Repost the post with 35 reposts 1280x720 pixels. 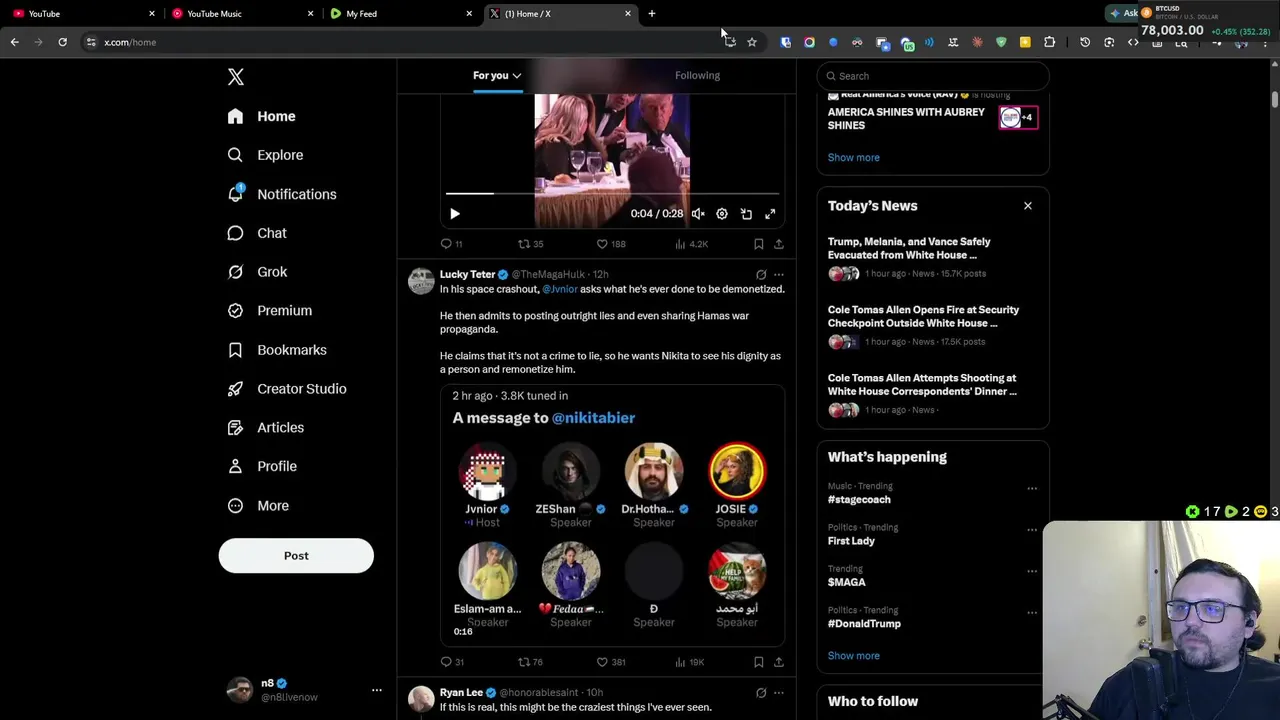(530, 244)
